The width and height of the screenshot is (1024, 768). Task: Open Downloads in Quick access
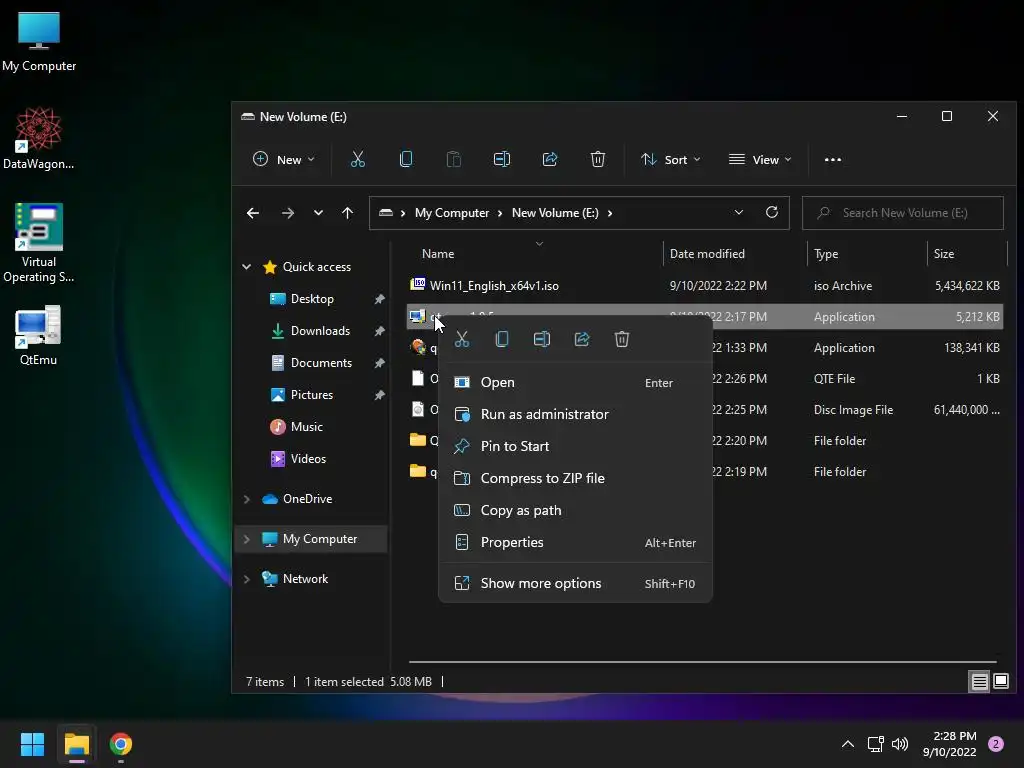[320, 330]
